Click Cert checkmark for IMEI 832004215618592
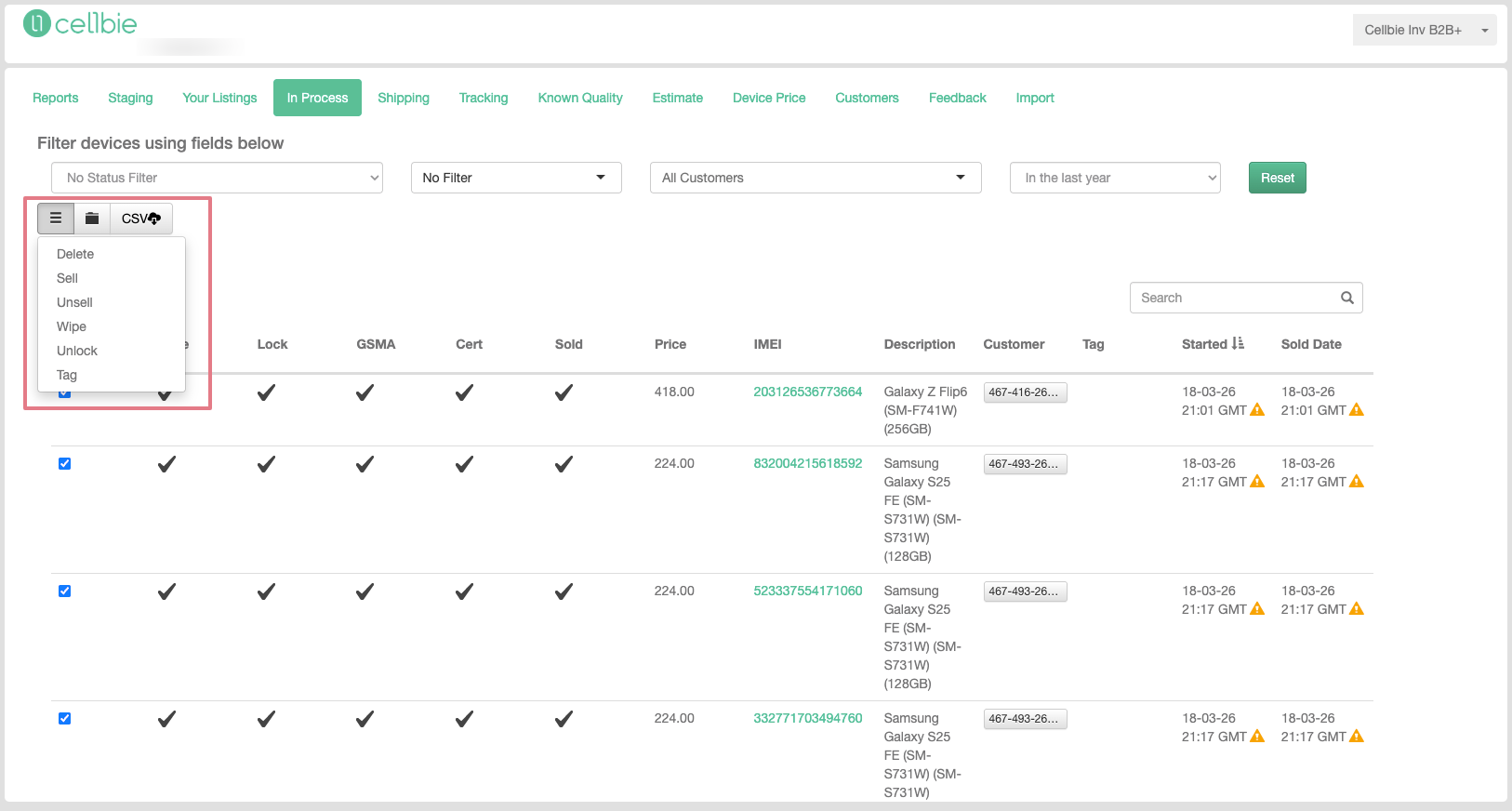Screen dimensions: 1512x811 tap(464, 464)
